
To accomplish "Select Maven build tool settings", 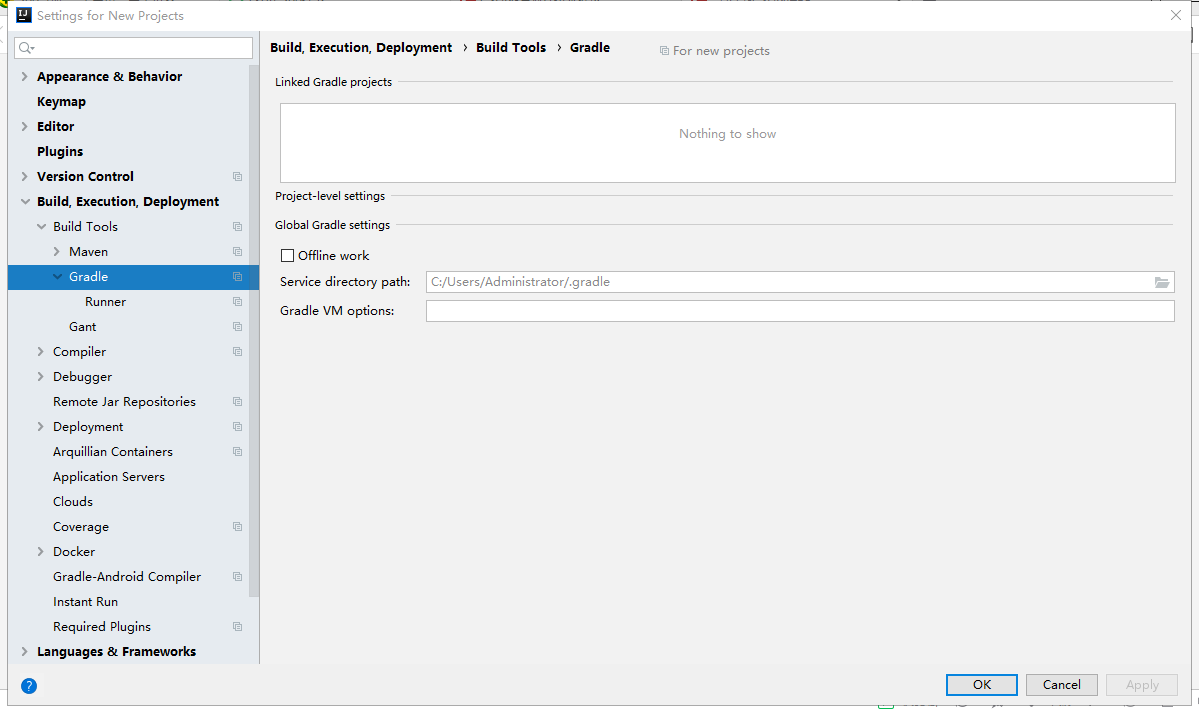I will [x=88, y=252].
